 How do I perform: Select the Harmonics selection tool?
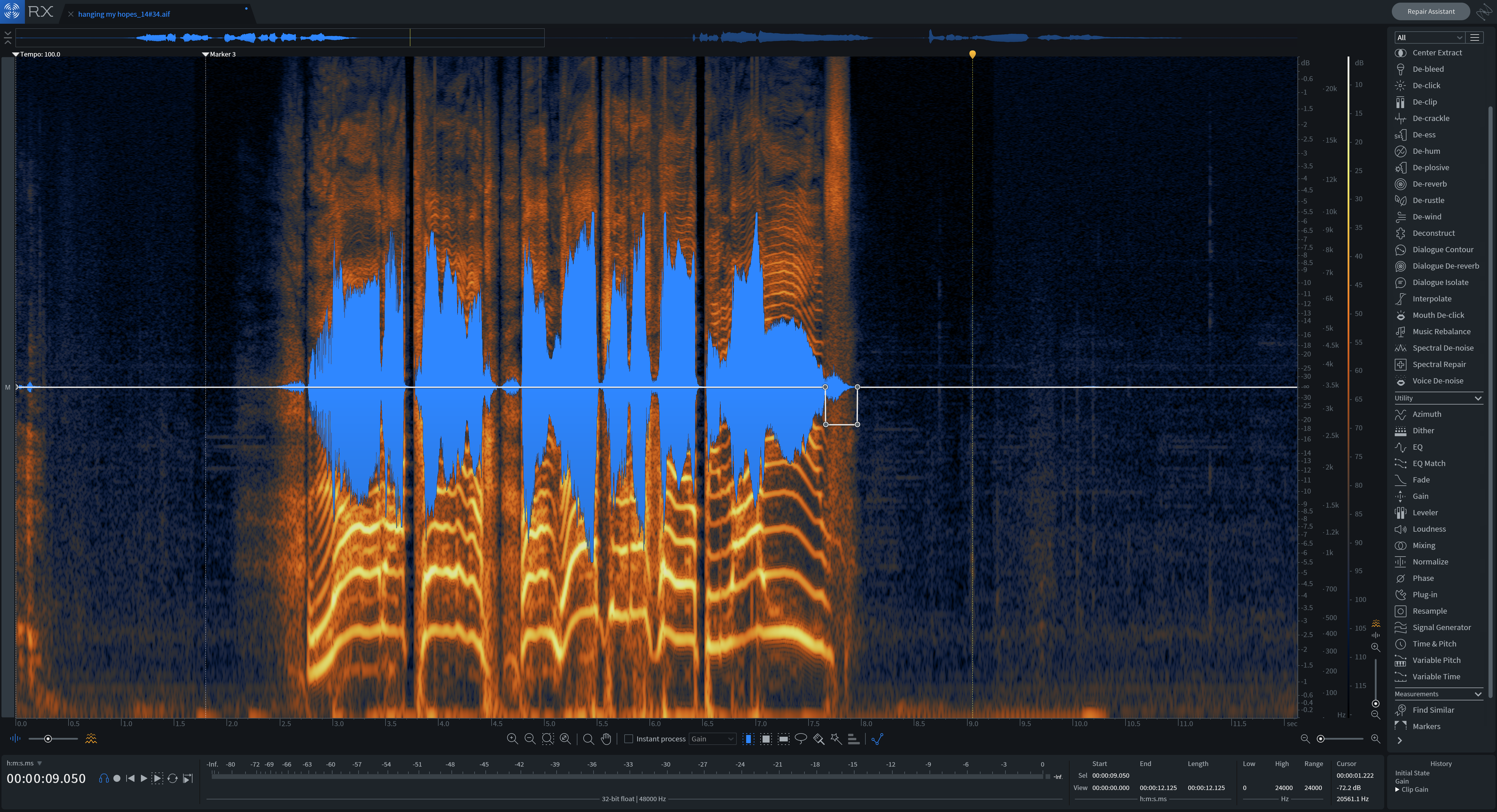[x=854, y=739]
